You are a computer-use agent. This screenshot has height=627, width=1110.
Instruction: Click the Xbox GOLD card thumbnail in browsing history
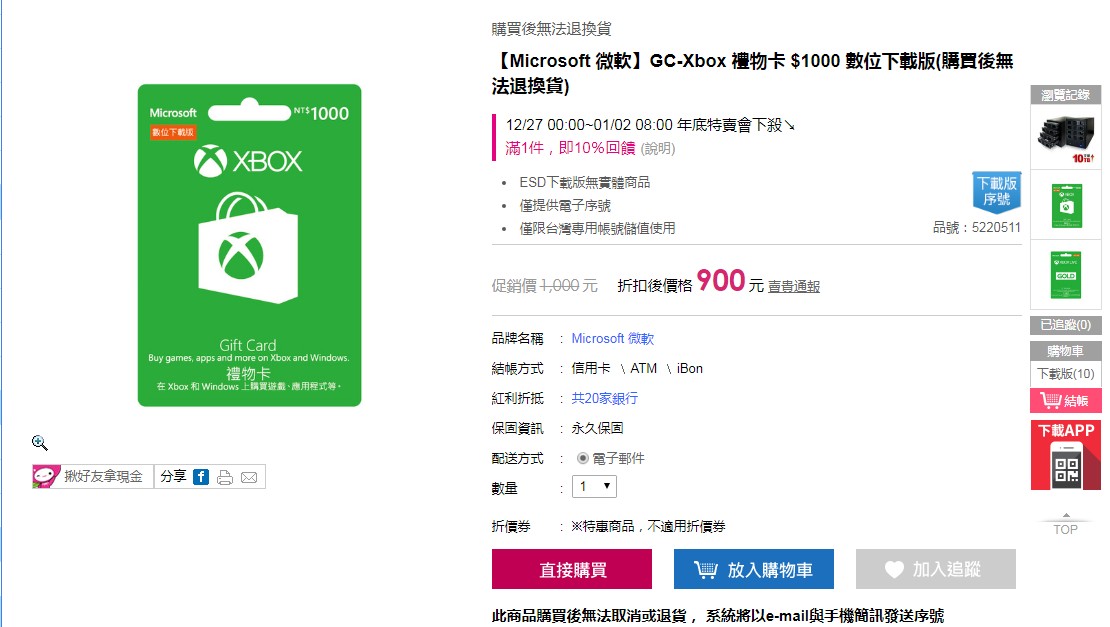pyautogui.click(x=1064, y=274)
